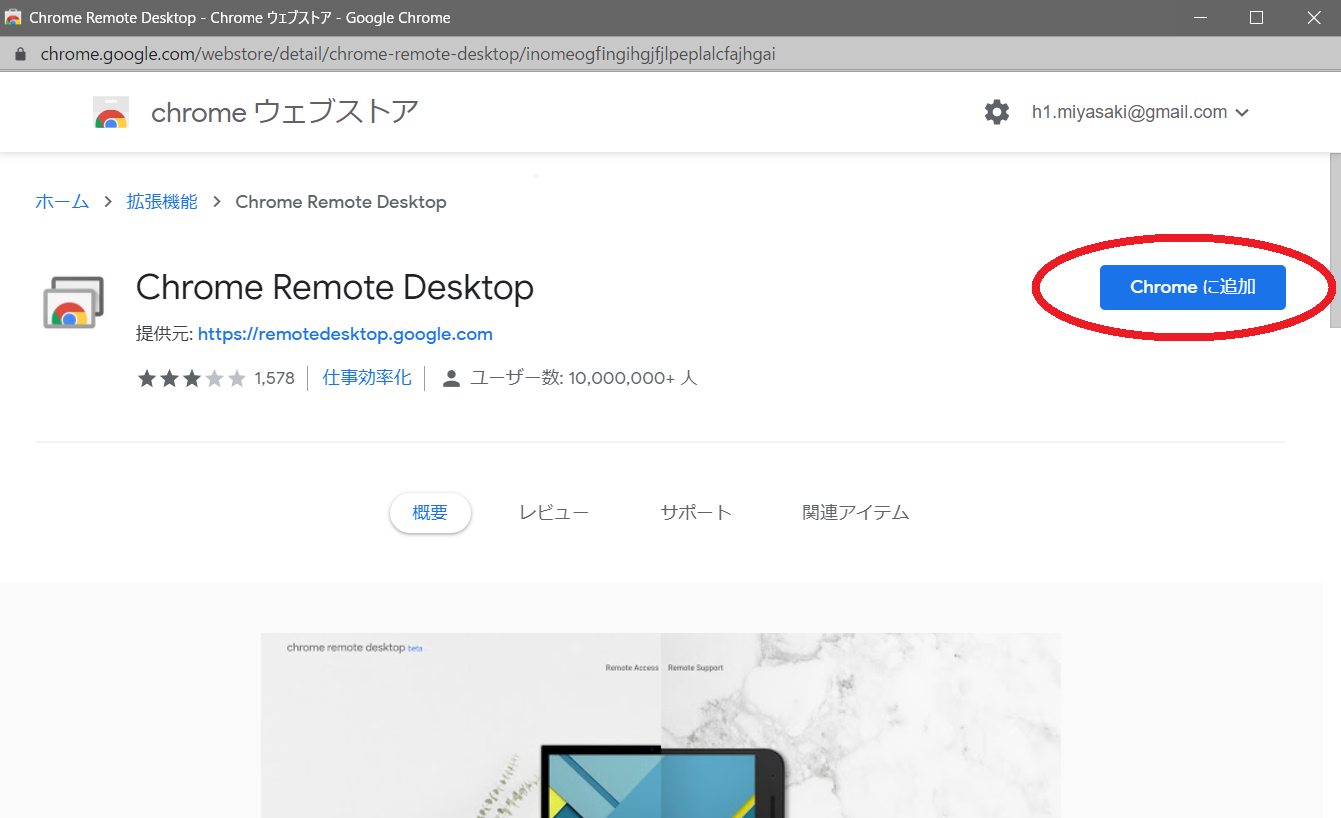Minimize the Chrome window
The image size is (1341, 818).
pyautogui.click(x=1199, y=18)
